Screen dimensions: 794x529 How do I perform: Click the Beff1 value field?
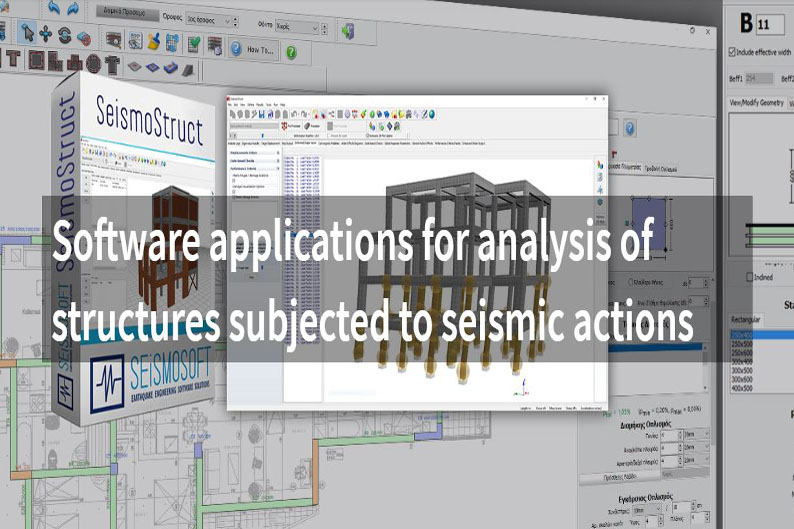coord(759,78)
